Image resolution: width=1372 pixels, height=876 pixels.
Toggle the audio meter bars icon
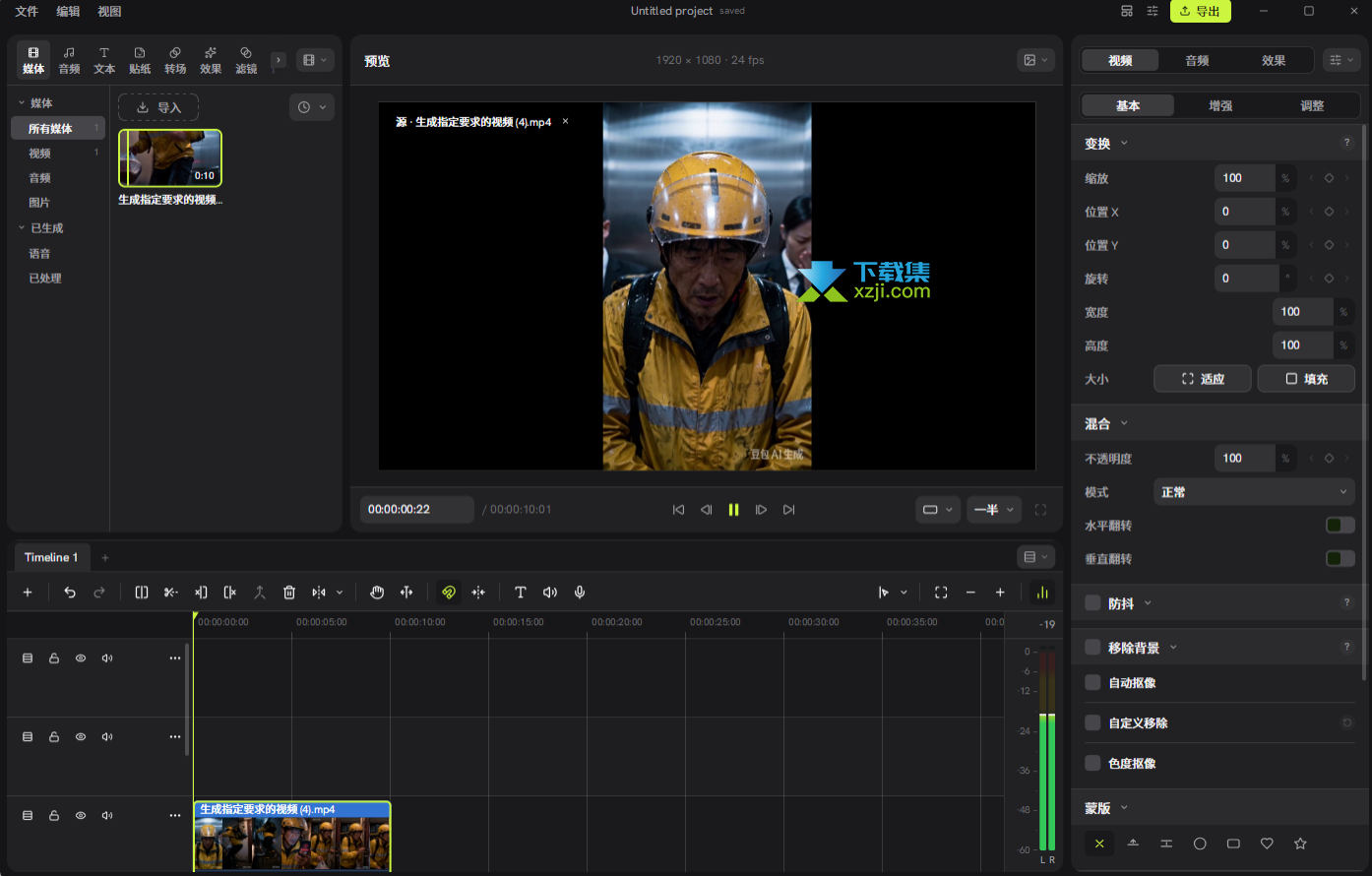[x=1042, y=593]
